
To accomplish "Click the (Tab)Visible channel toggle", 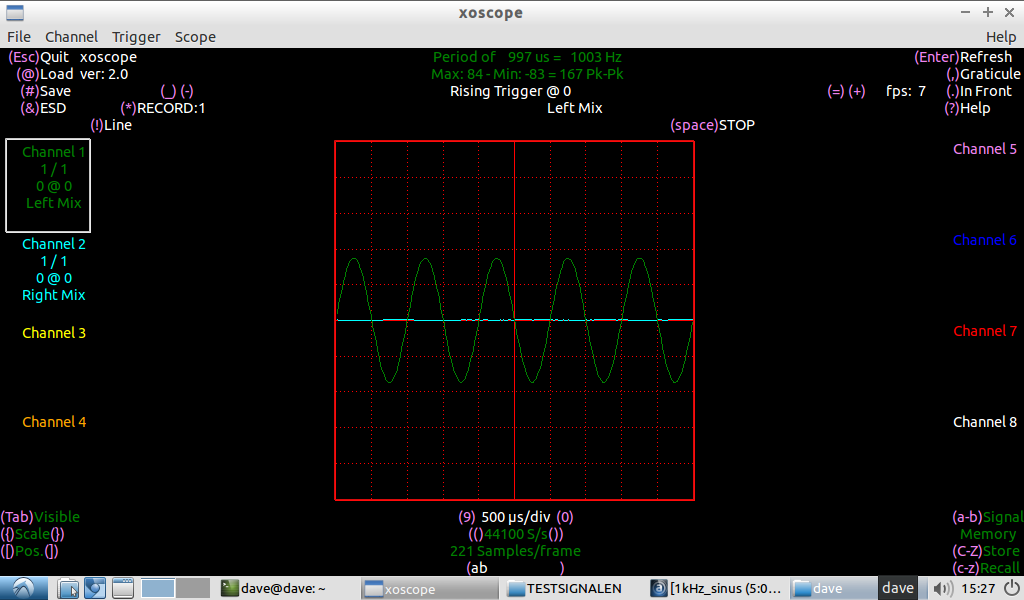I will [40, 517].
